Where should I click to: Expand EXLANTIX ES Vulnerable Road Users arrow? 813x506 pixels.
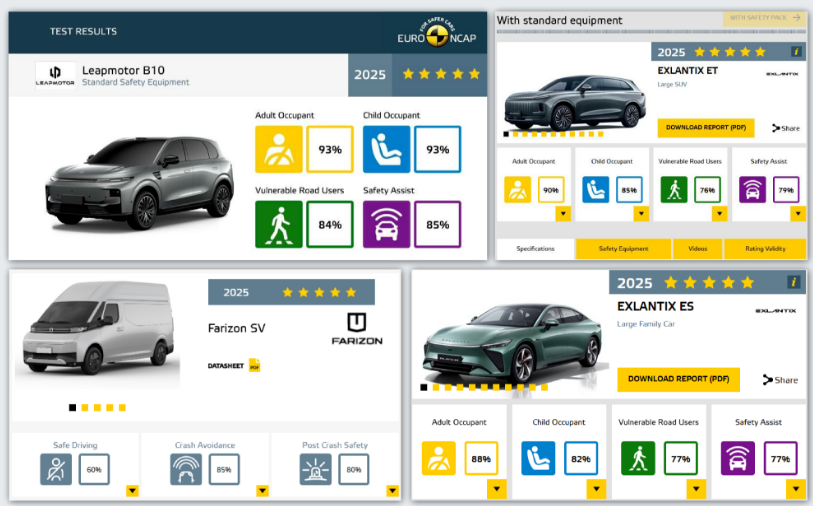[696, 489]
